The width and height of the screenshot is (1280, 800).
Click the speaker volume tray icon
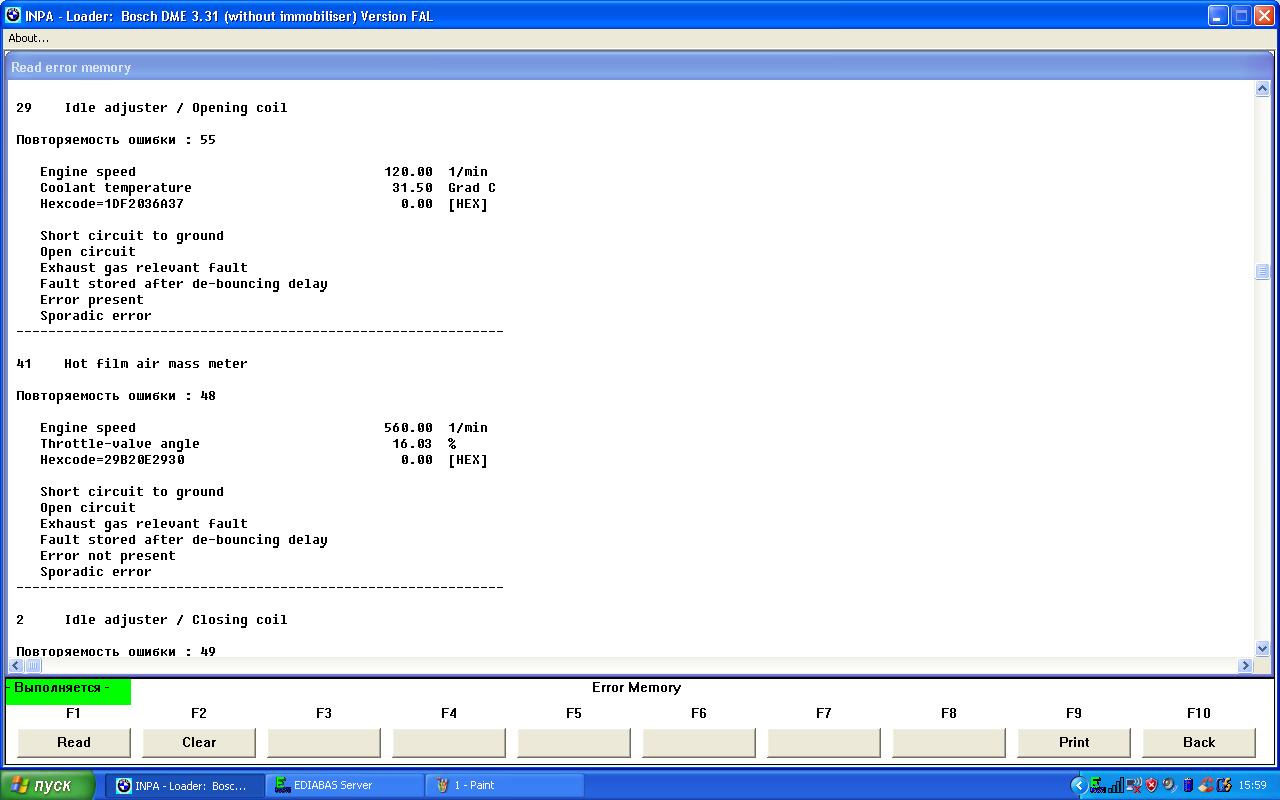click(1169, 785)
